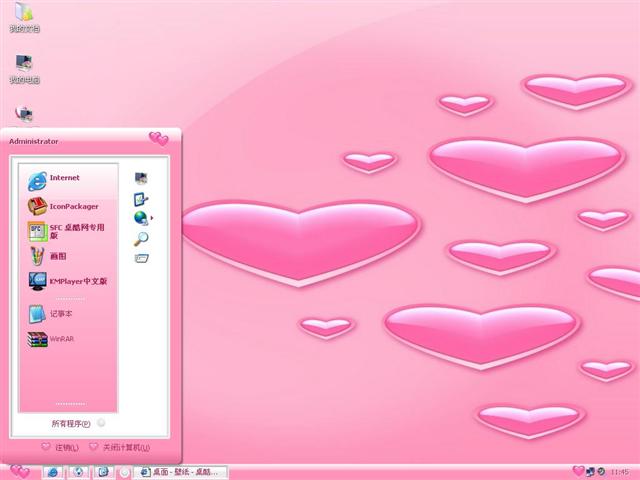
Task: Launch WinRAR from the Start menu
Action: (60, 339)
